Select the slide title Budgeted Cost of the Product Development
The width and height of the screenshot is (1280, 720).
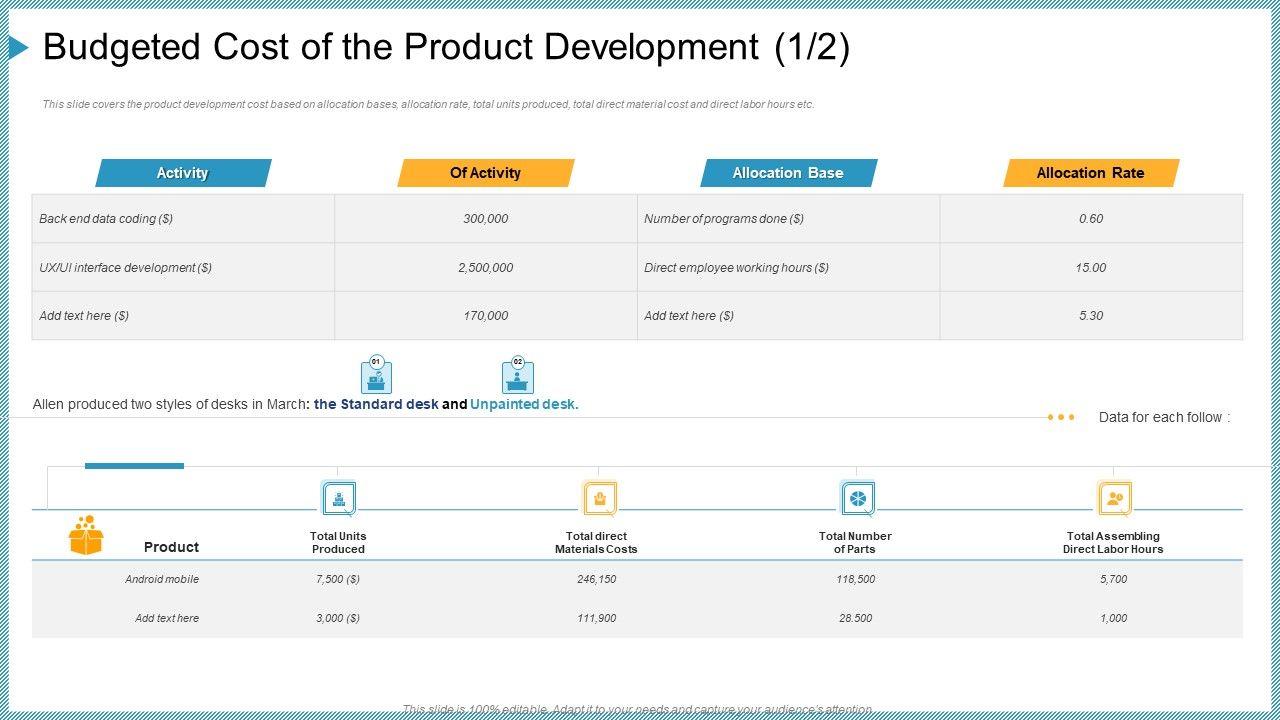click(447, 47)
